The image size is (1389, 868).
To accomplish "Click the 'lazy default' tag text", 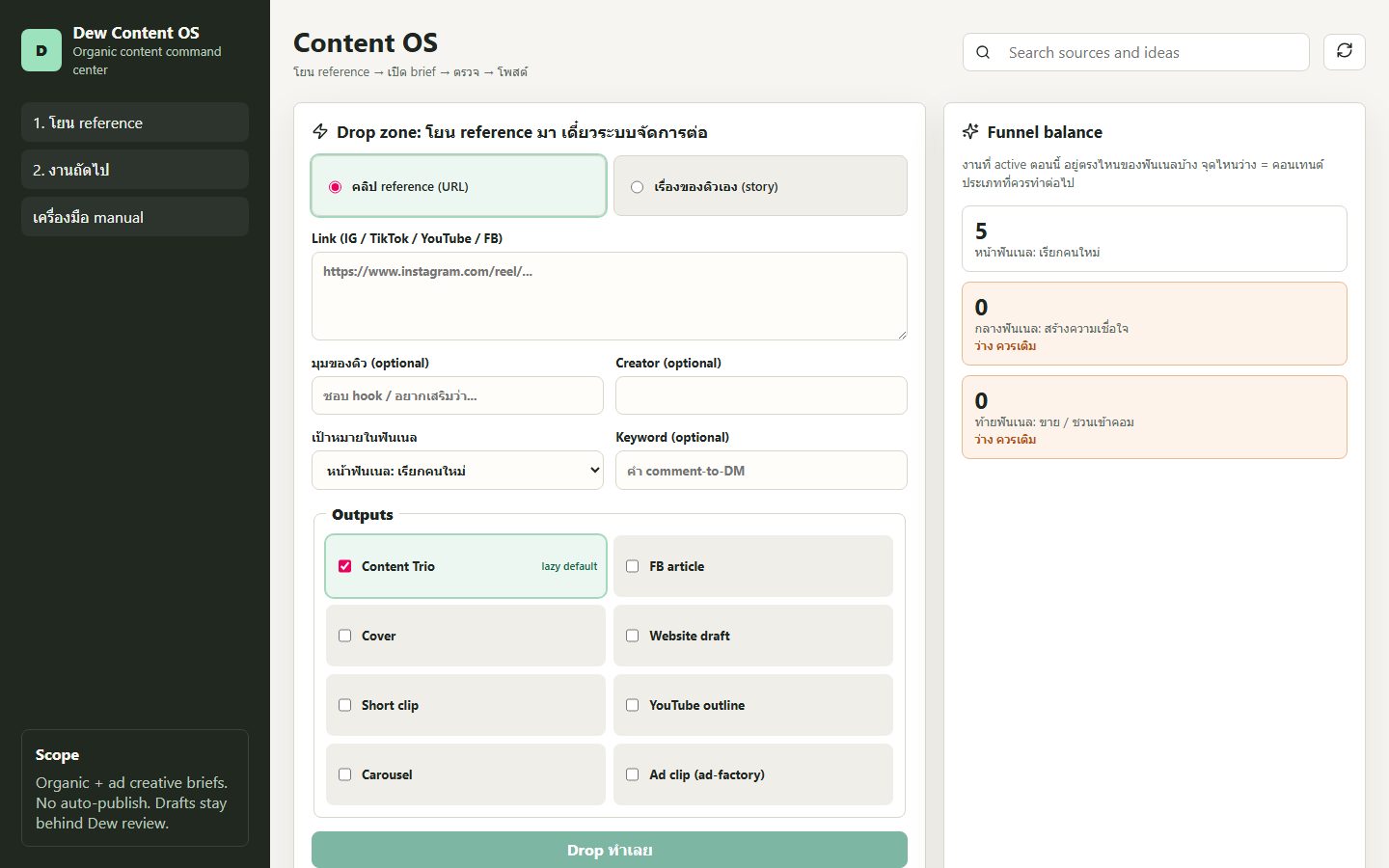I will pyautogui.click(x=569, y=566).
